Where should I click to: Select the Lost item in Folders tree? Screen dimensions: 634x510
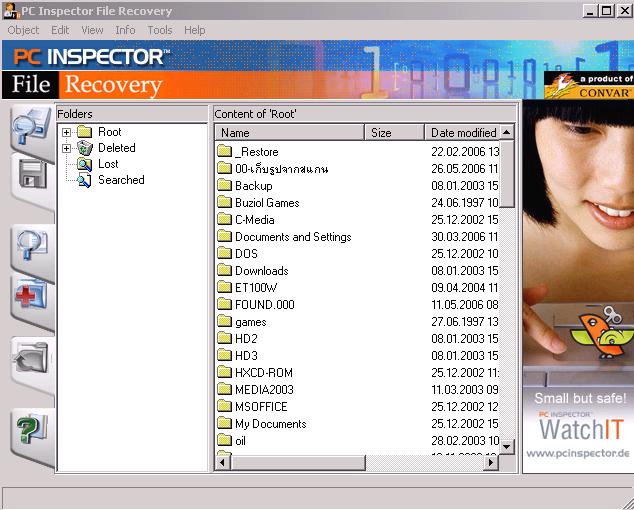point(108,164)
